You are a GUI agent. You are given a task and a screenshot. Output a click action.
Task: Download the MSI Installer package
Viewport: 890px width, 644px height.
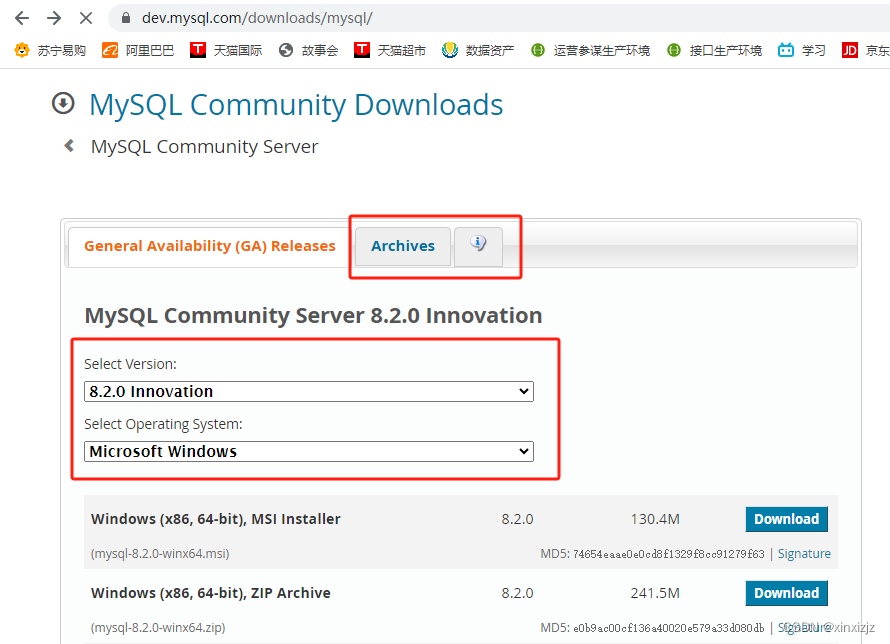tap(787, 519)
